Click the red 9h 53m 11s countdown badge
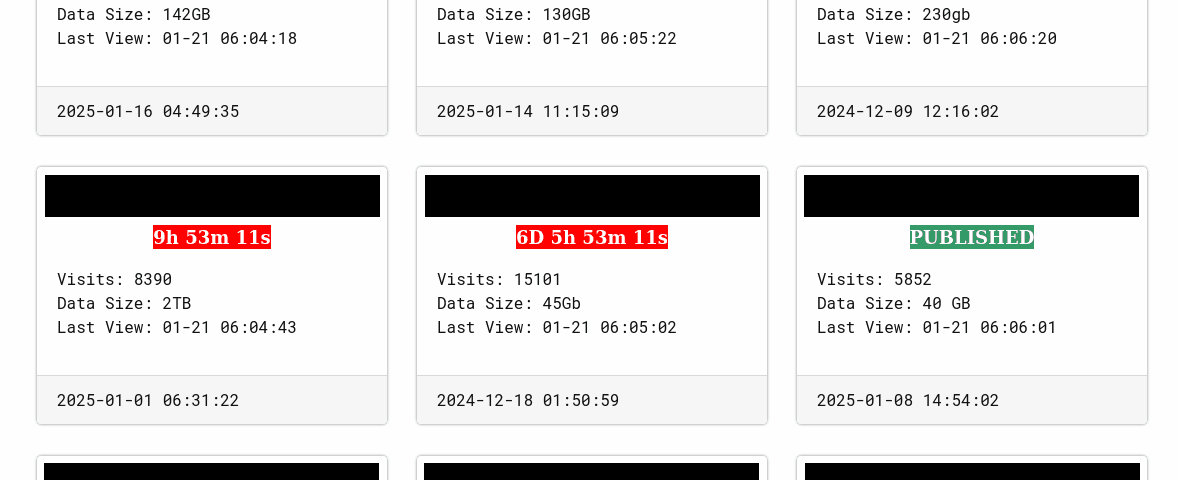Image resolution: width=1178 pixels, height=480 pixels. click(212, 237)
